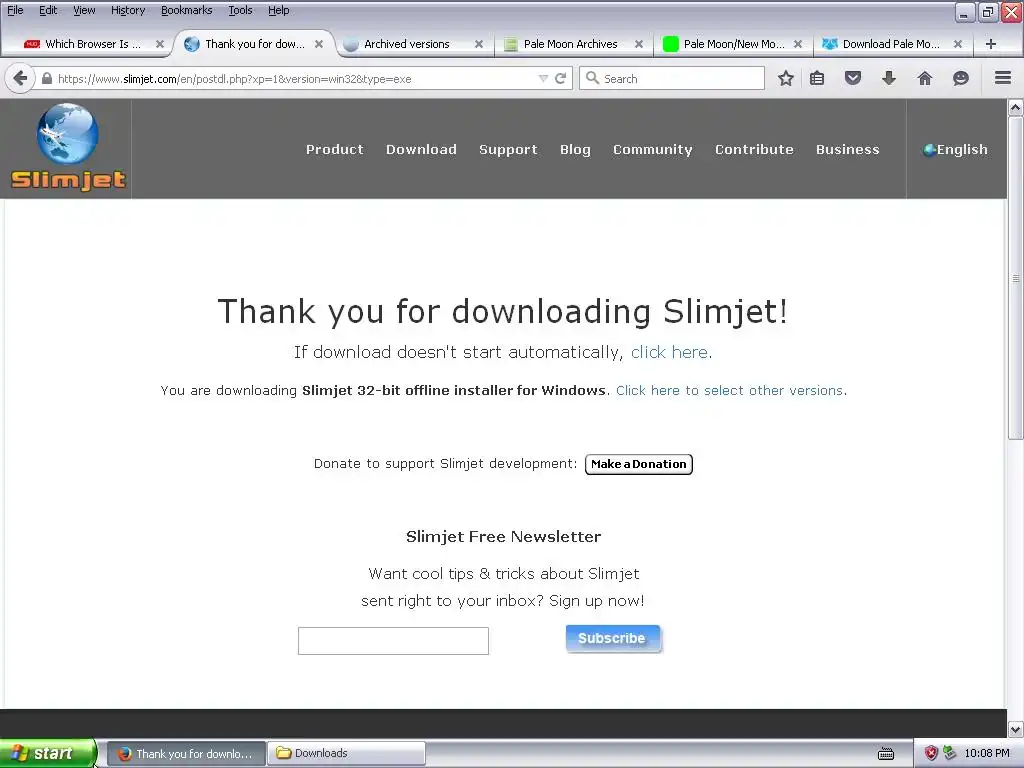Open the File menu
Screen dimensions: 1024x768
(x=15, y=10)
